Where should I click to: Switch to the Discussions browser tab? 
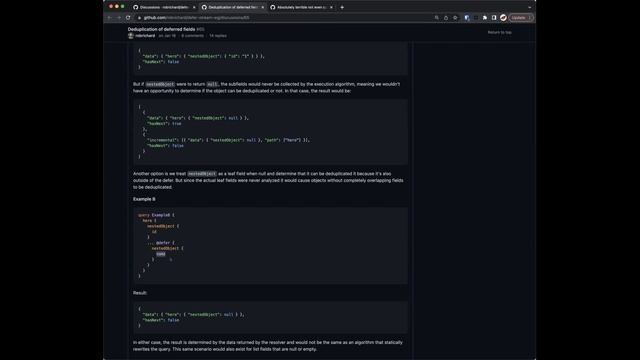click(163, 7)
